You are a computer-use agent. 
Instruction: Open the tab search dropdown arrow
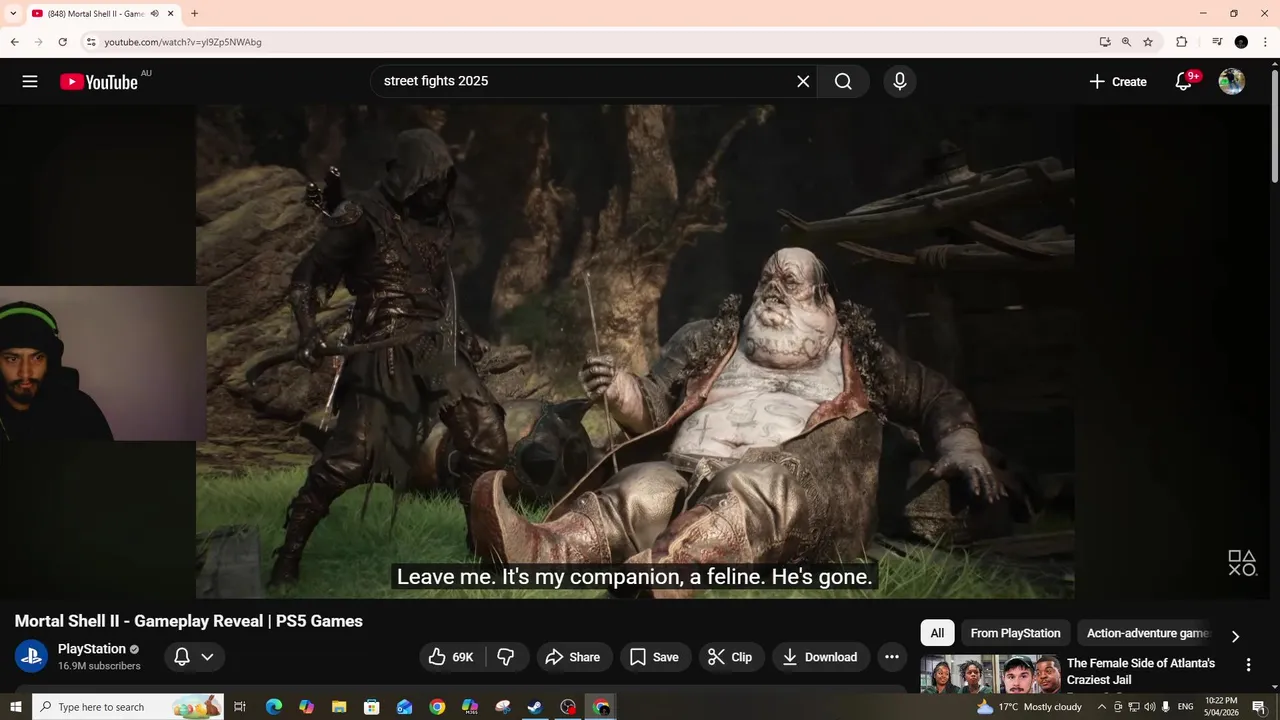(x=13, y=14)
